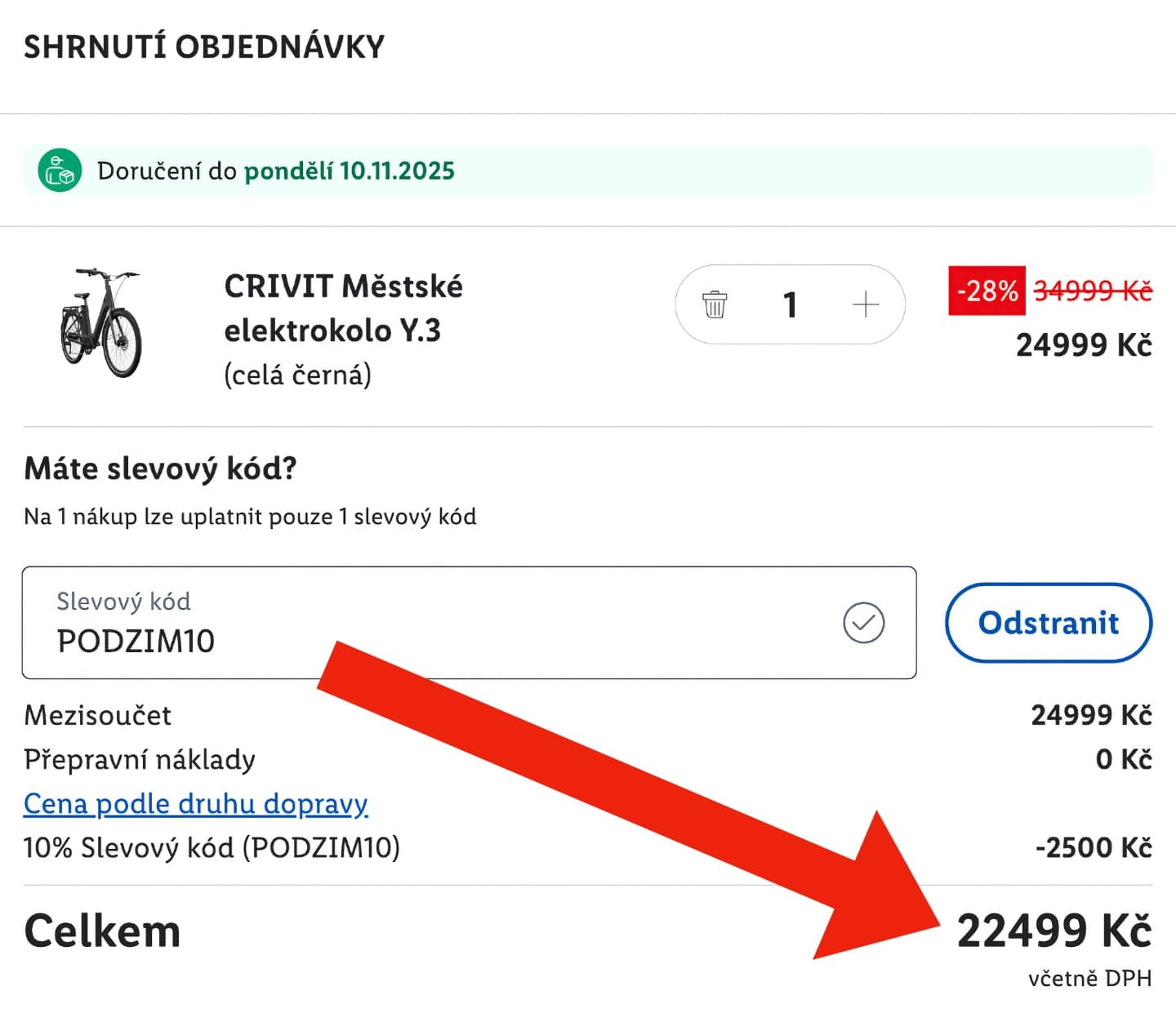
Task: Expand the Mezisoučet summary row
Action: (x=96, y=715)
